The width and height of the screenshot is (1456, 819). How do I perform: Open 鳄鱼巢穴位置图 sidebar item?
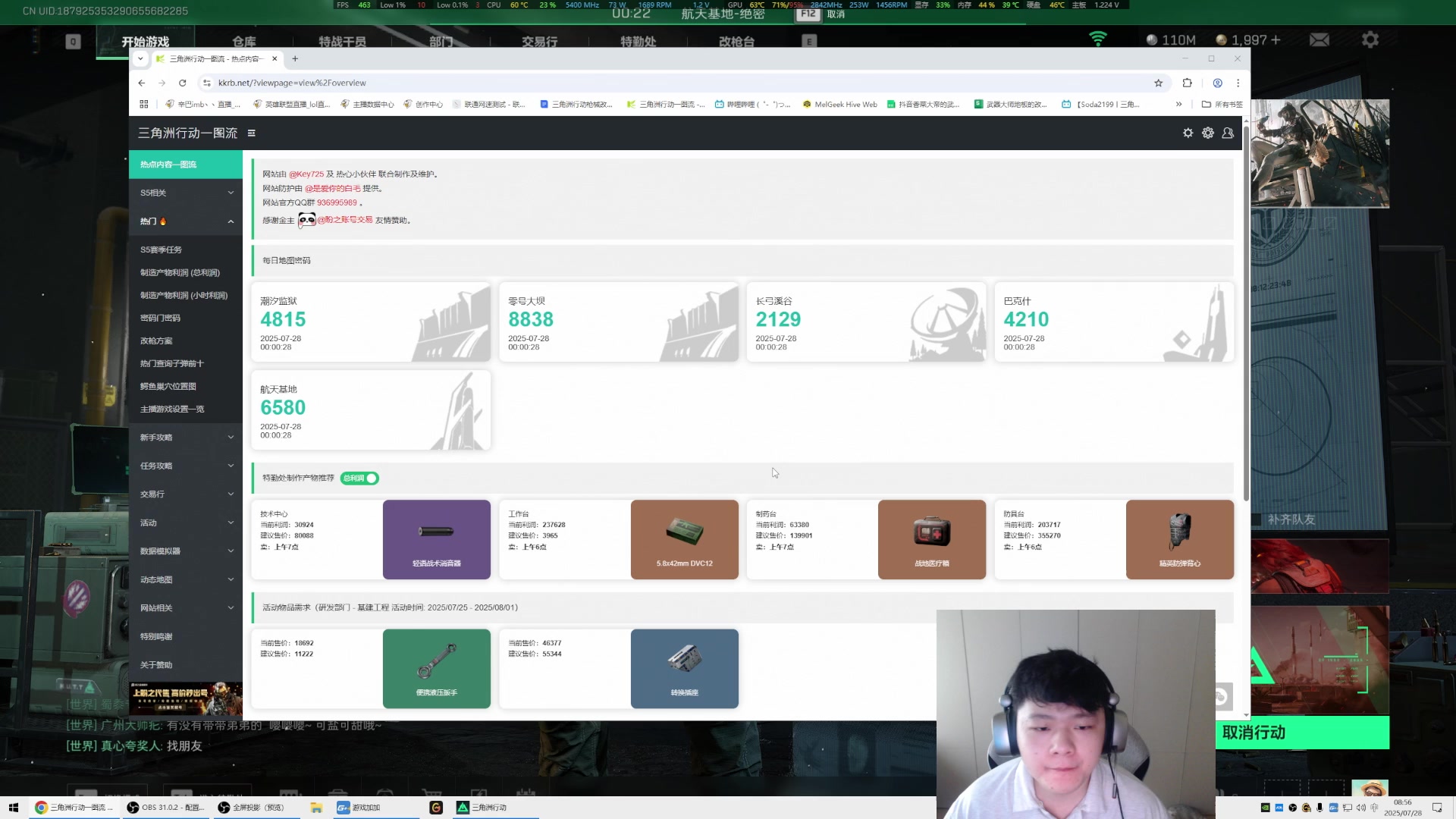pyautogui.click(x=185, y=386)
